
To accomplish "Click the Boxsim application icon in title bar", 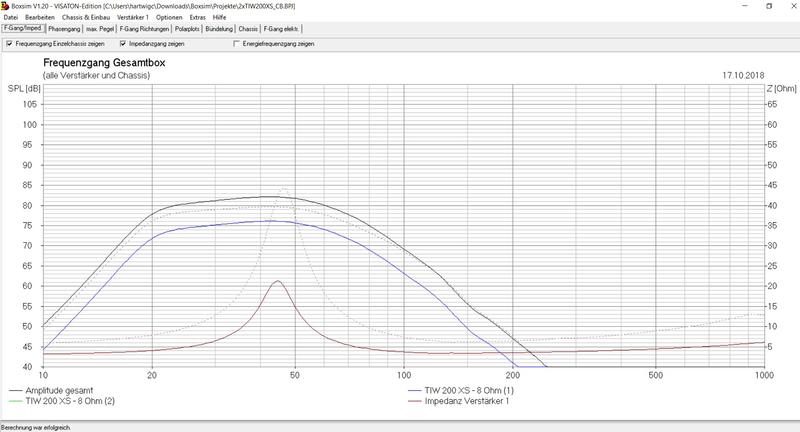I will click(x=5, y=6).
